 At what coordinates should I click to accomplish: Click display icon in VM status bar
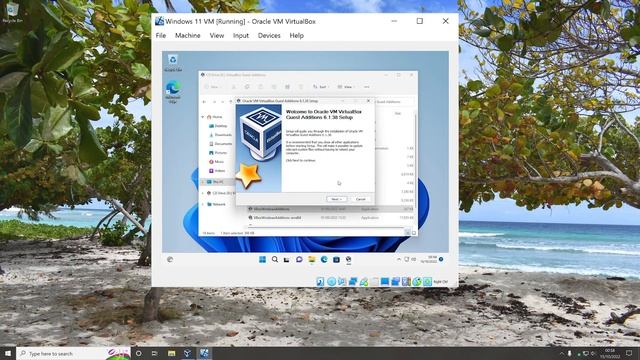(385, 282)
